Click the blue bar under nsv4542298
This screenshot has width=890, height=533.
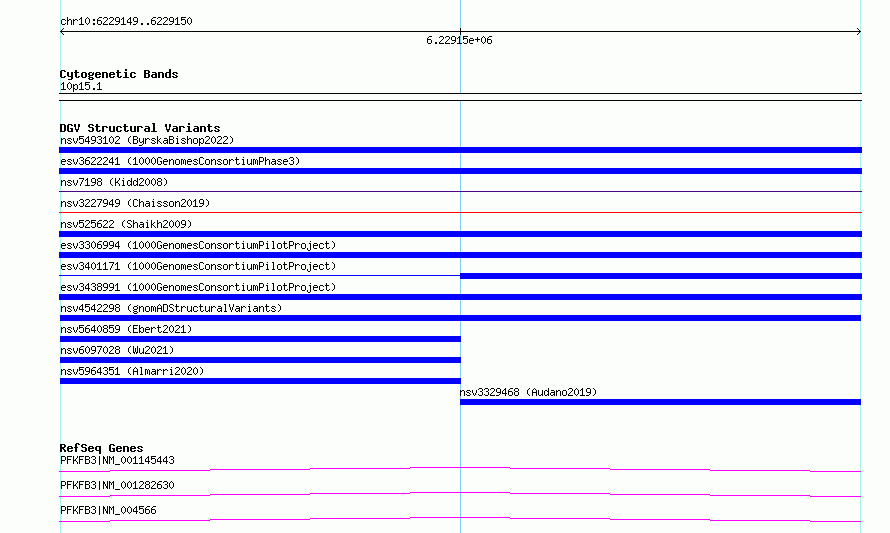460,318
